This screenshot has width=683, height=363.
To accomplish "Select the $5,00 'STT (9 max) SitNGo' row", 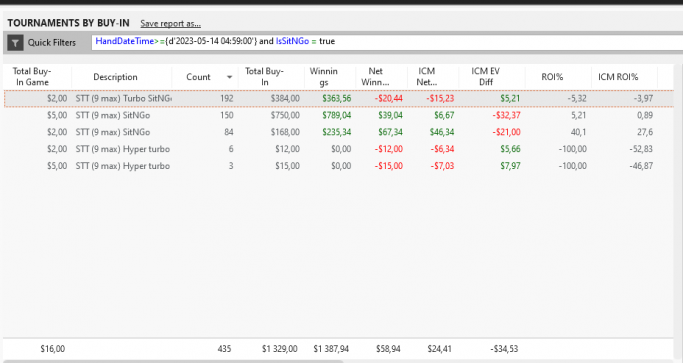I will 339,115.
